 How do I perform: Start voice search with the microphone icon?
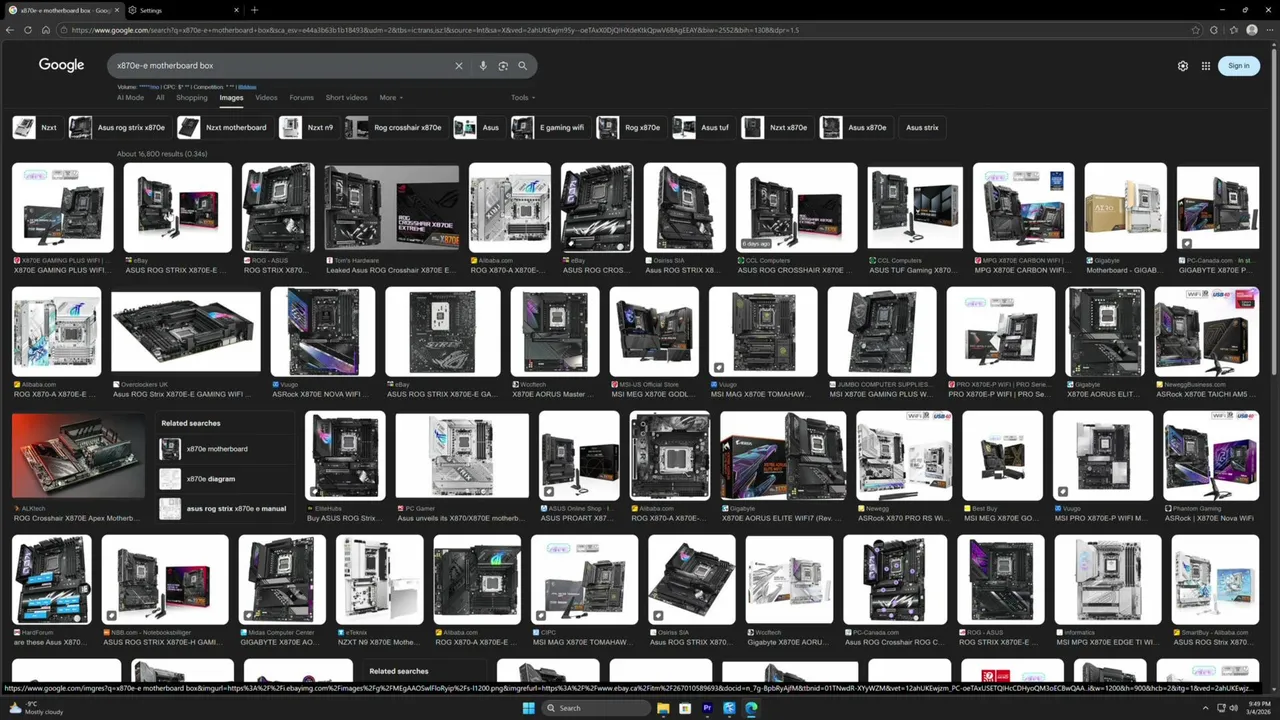[x=483, y=66]
